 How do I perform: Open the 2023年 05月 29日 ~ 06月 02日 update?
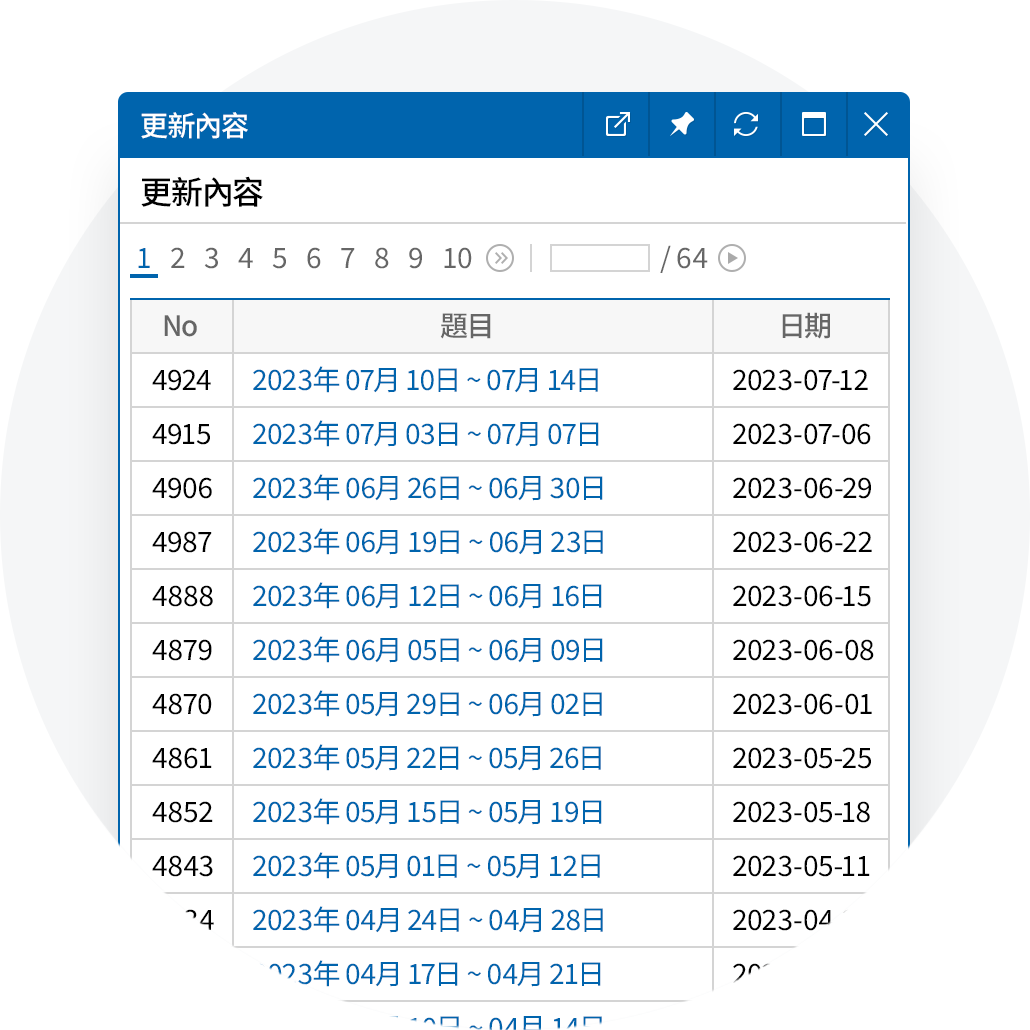pos(427,705)
